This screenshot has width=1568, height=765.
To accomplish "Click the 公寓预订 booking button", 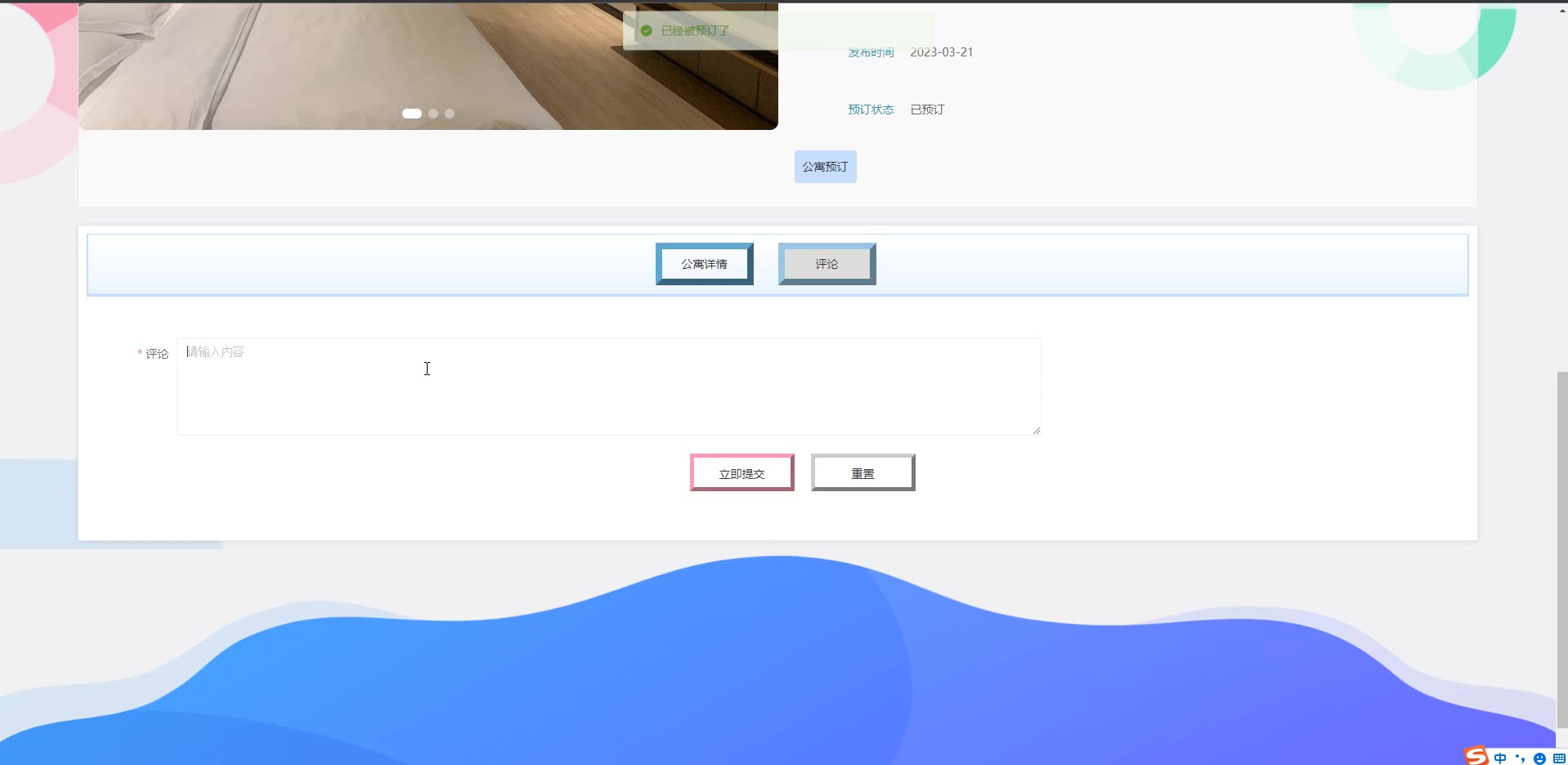I will tap(825, 167).
